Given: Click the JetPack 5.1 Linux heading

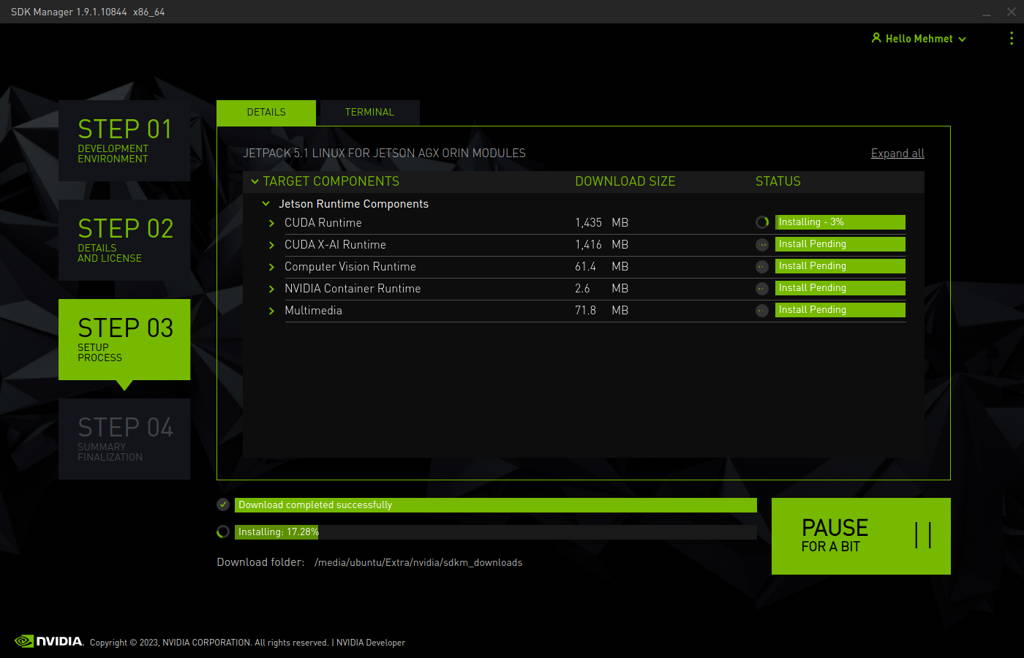Looking at the screenshot, I should 384,153.
